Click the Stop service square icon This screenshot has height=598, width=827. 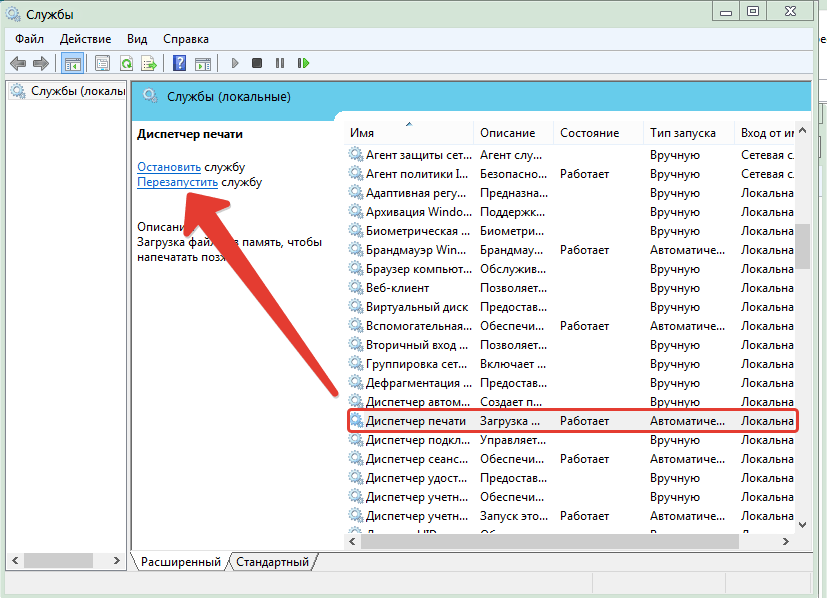[257, 63]
